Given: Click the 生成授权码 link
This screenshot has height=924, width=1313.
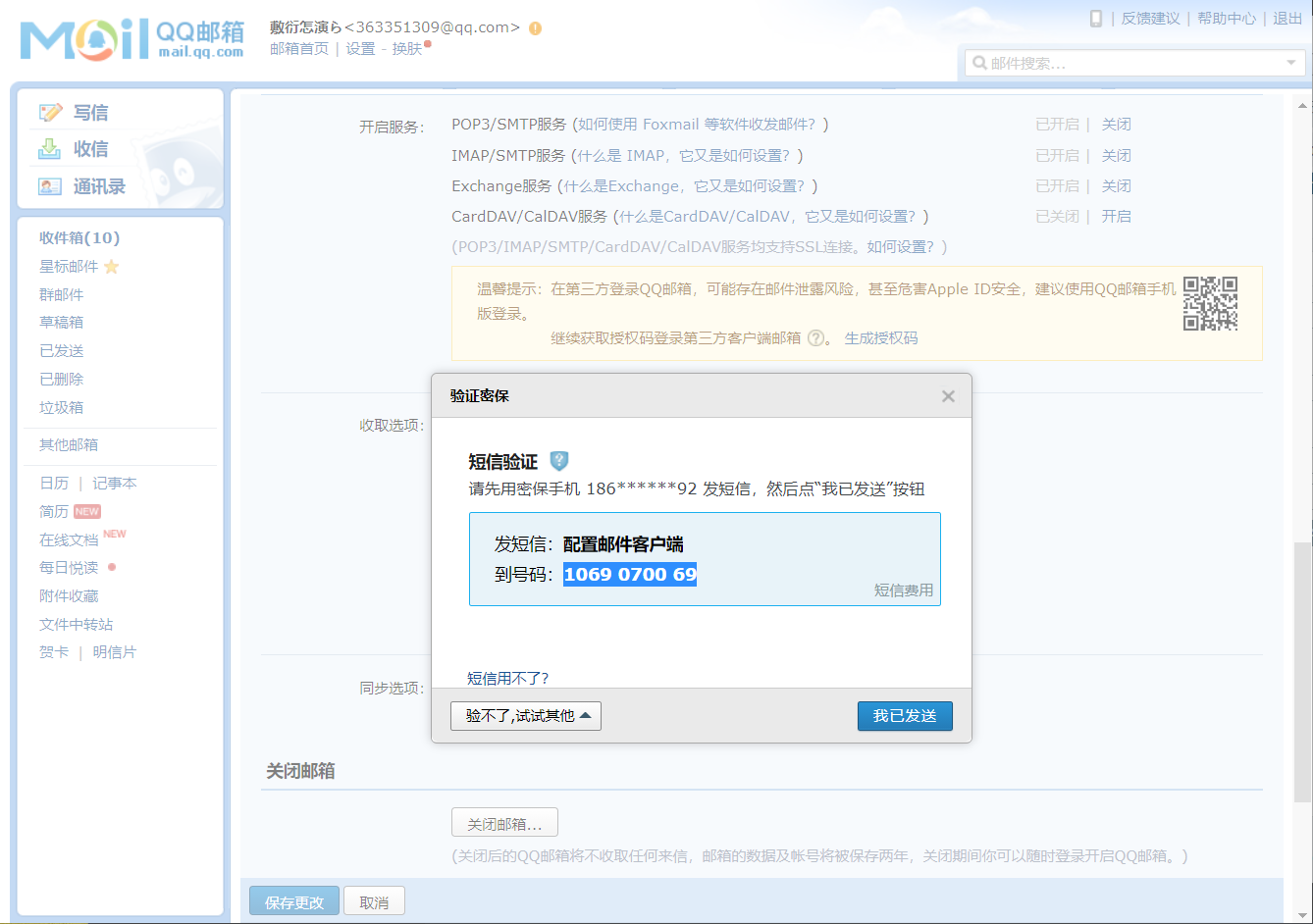Looking at the screenshot, I should pos(881,338).
